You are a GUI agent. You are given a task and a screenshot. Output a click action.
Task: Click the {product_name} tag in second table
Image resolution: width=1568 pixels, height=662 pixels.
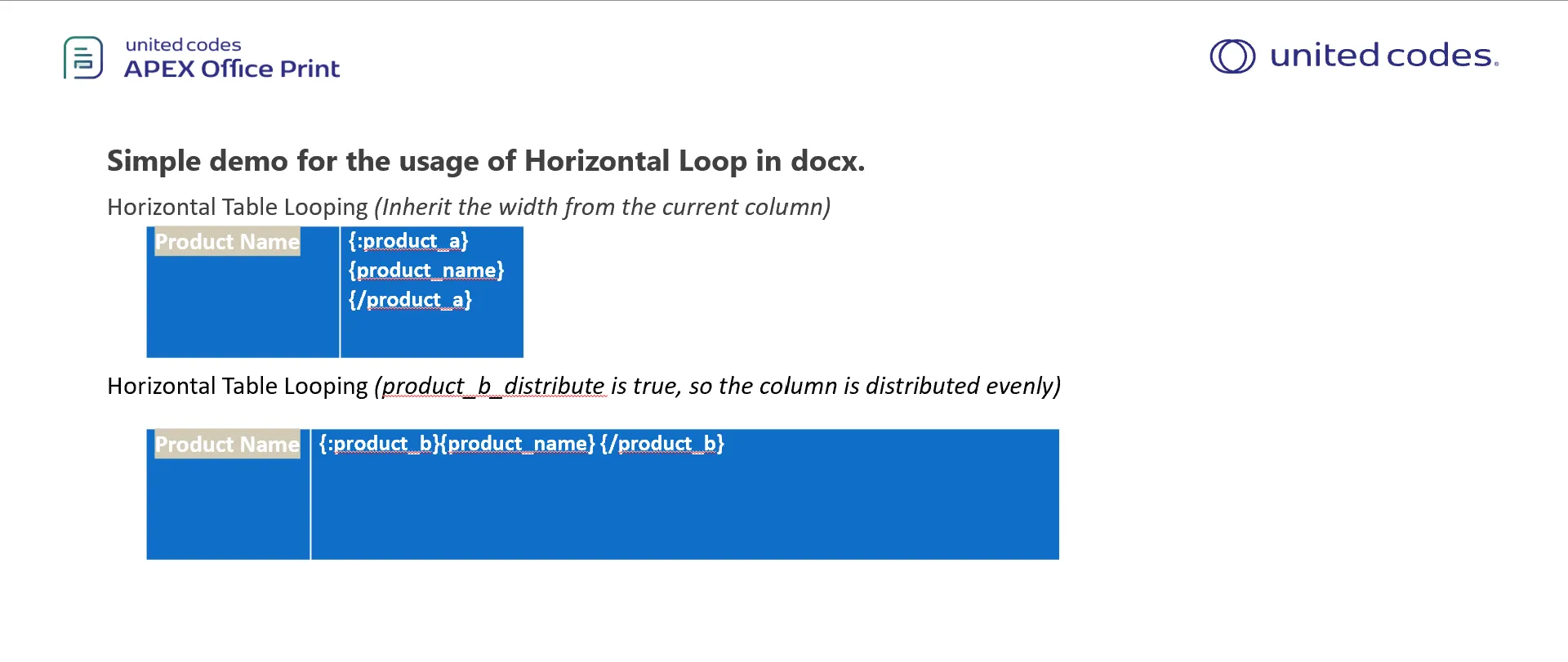pyautogui.click(x=518, y=444)
